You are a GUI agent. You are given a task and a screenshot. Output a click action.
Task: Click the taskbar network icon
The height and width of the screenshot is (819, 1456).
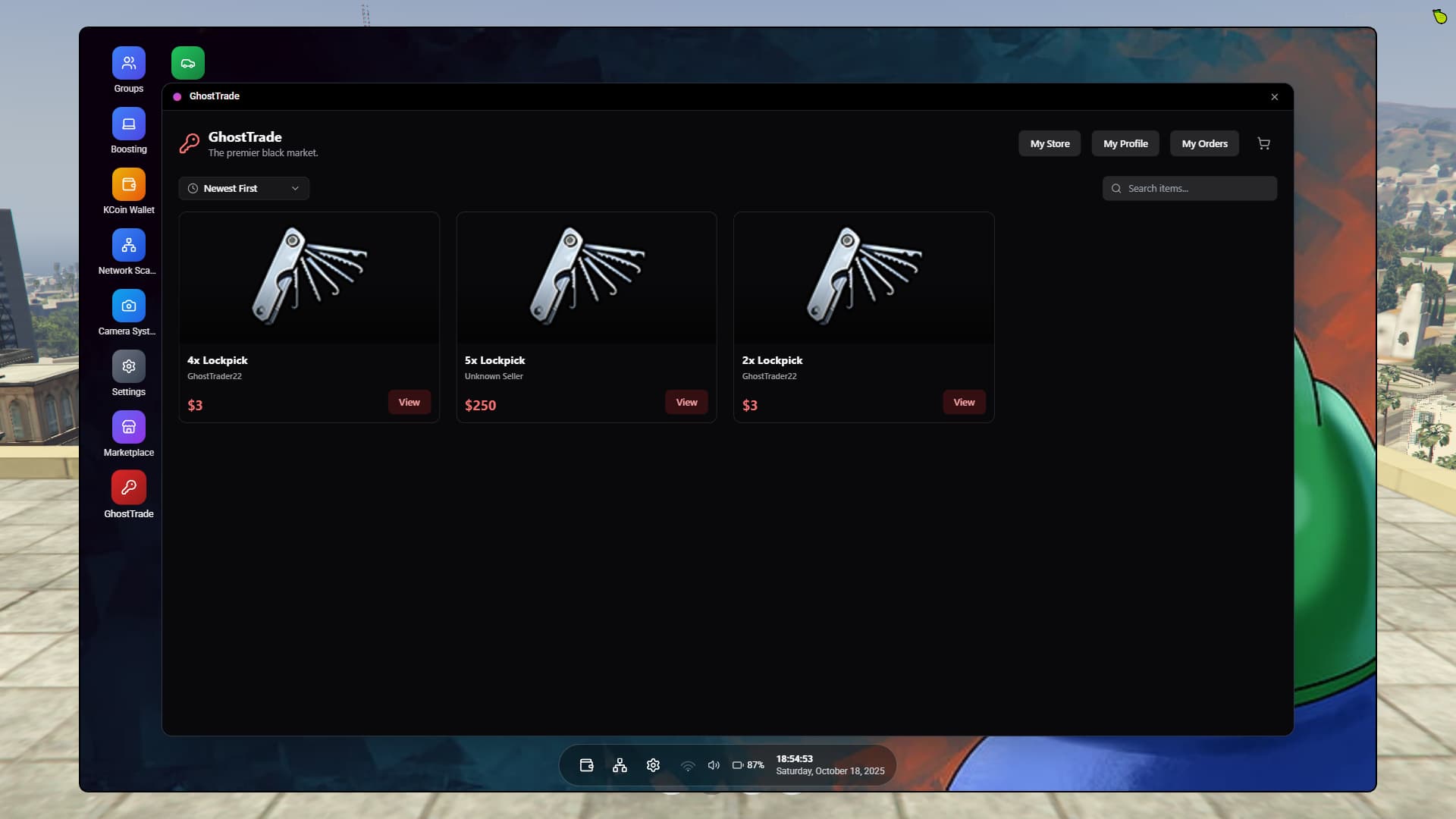[620, 765]
